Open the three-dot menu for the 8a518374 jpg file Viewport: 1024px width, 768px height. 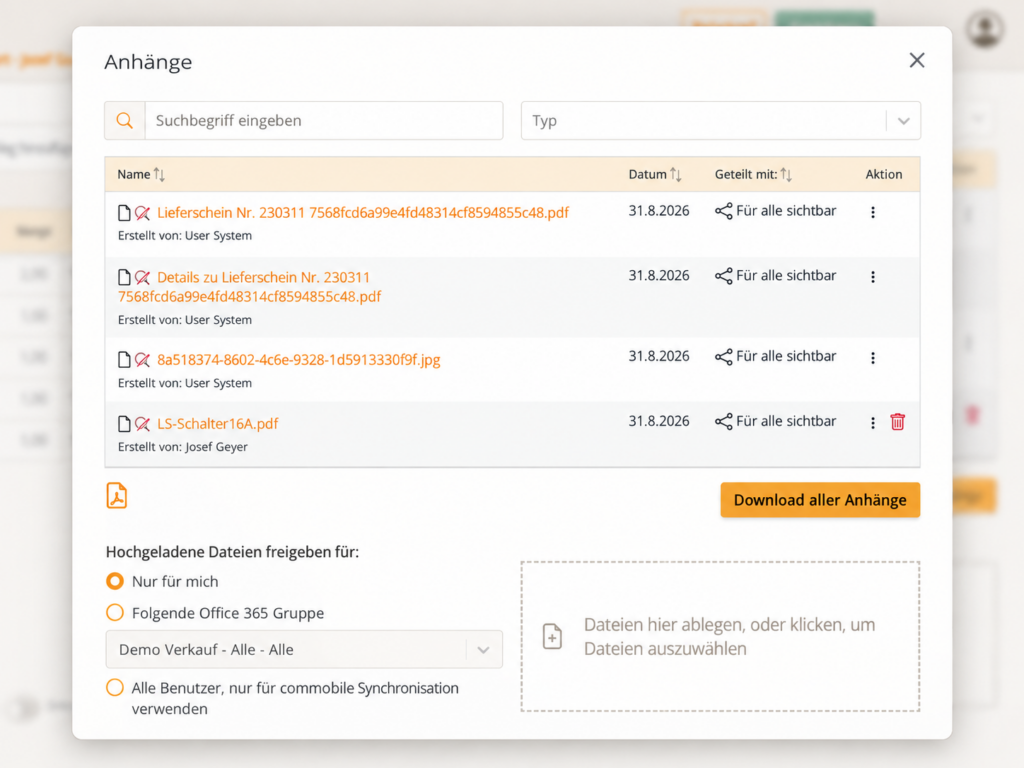(x=872, y=358)
